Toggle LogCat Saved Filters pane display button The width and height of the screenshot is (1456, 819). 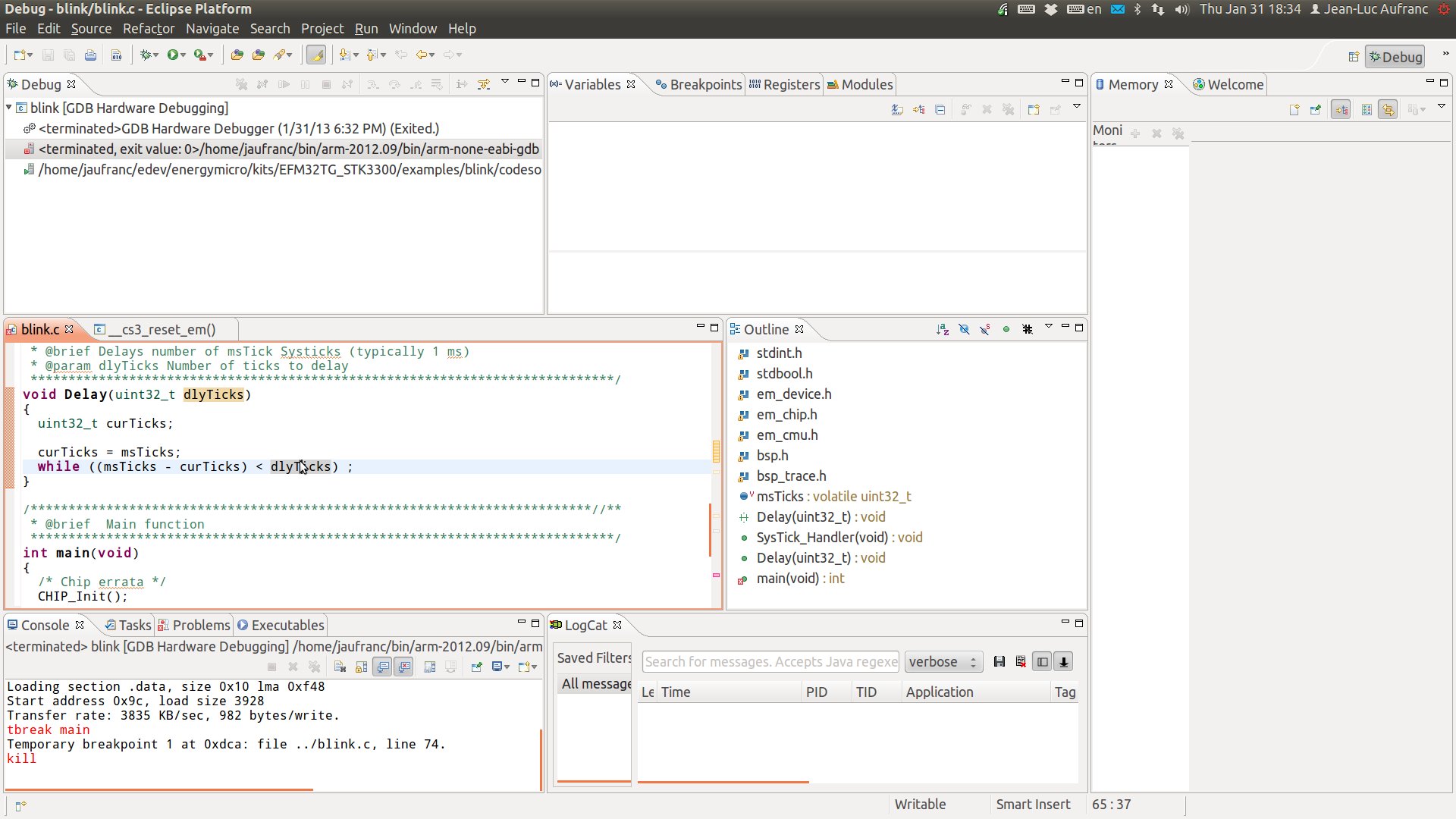pos(1043,662)
